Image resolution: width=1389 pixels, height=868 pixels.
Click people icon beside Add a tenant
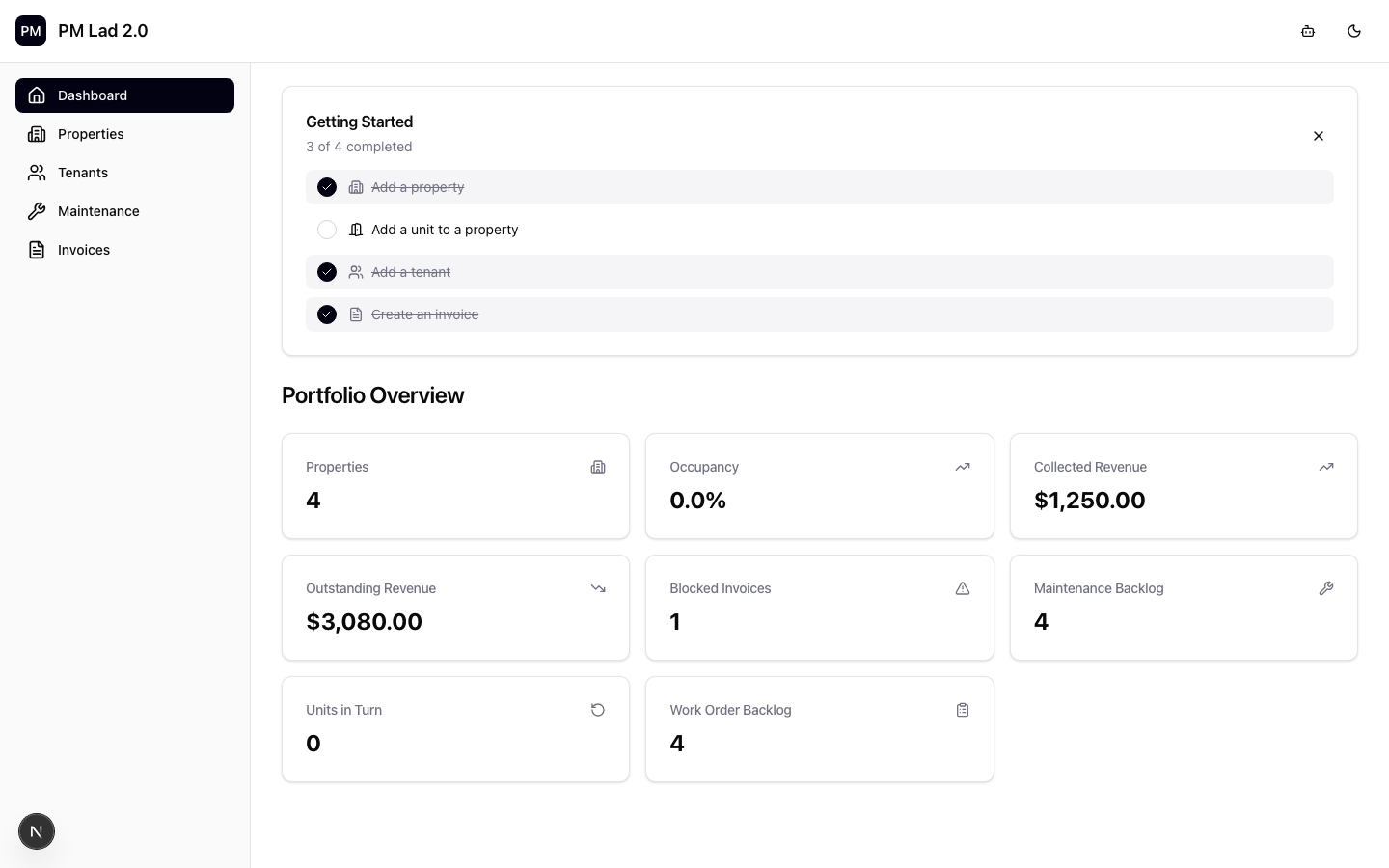coord(356,272)
